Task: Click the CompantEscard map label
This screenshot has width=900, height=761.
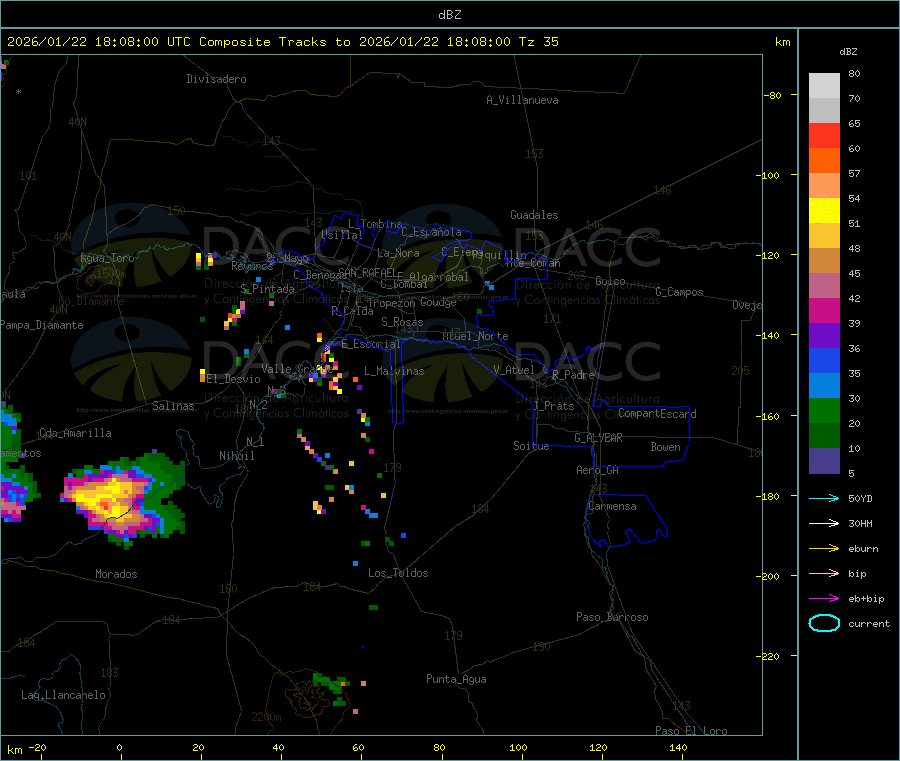Action: 657,413
